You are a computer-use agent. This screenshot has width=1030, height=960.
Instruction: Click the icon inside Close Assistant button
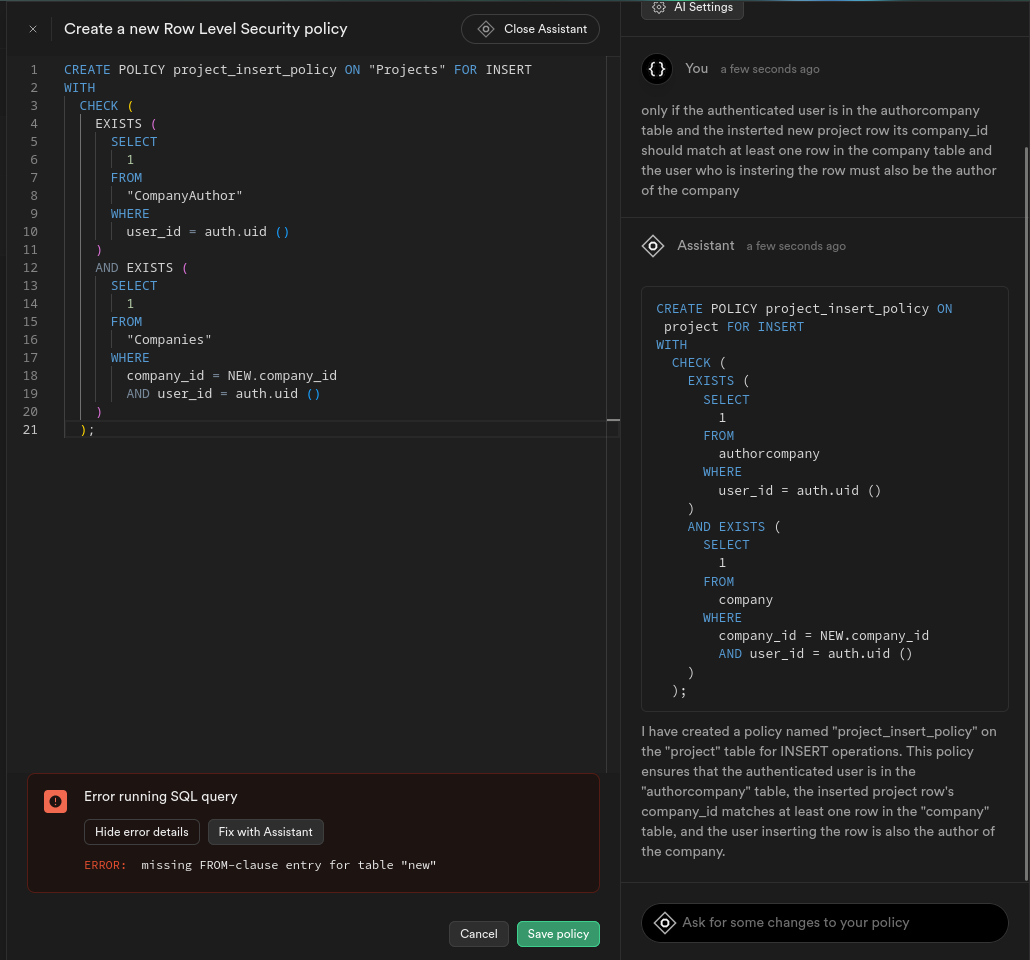[486, 29]
